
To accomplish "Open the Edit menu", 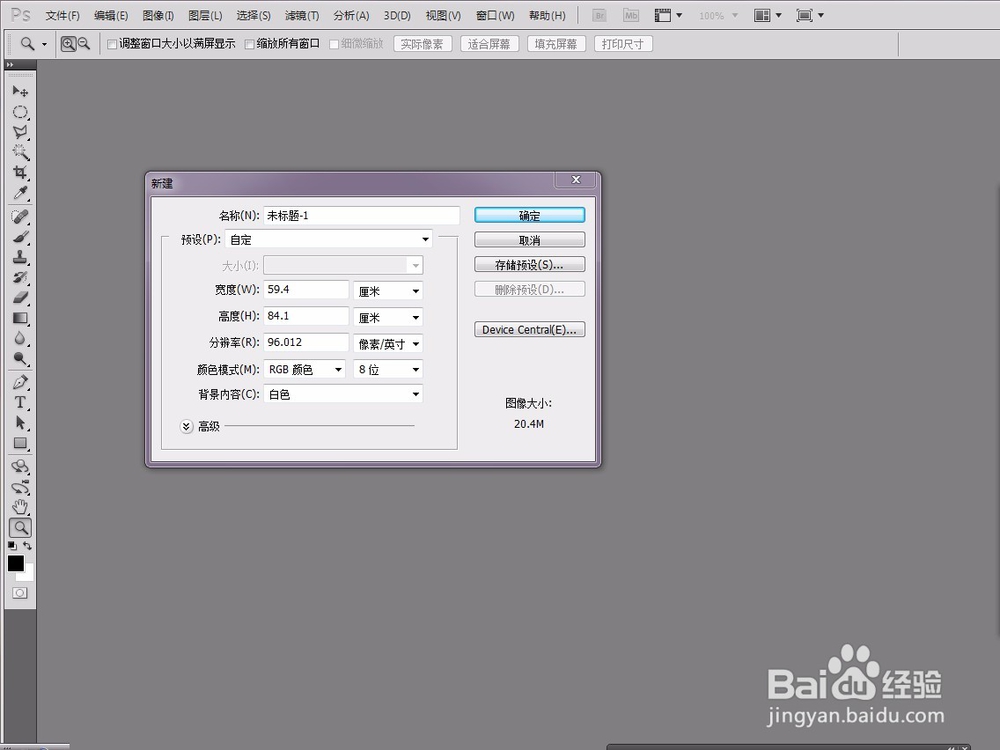I will coord(111,15).
